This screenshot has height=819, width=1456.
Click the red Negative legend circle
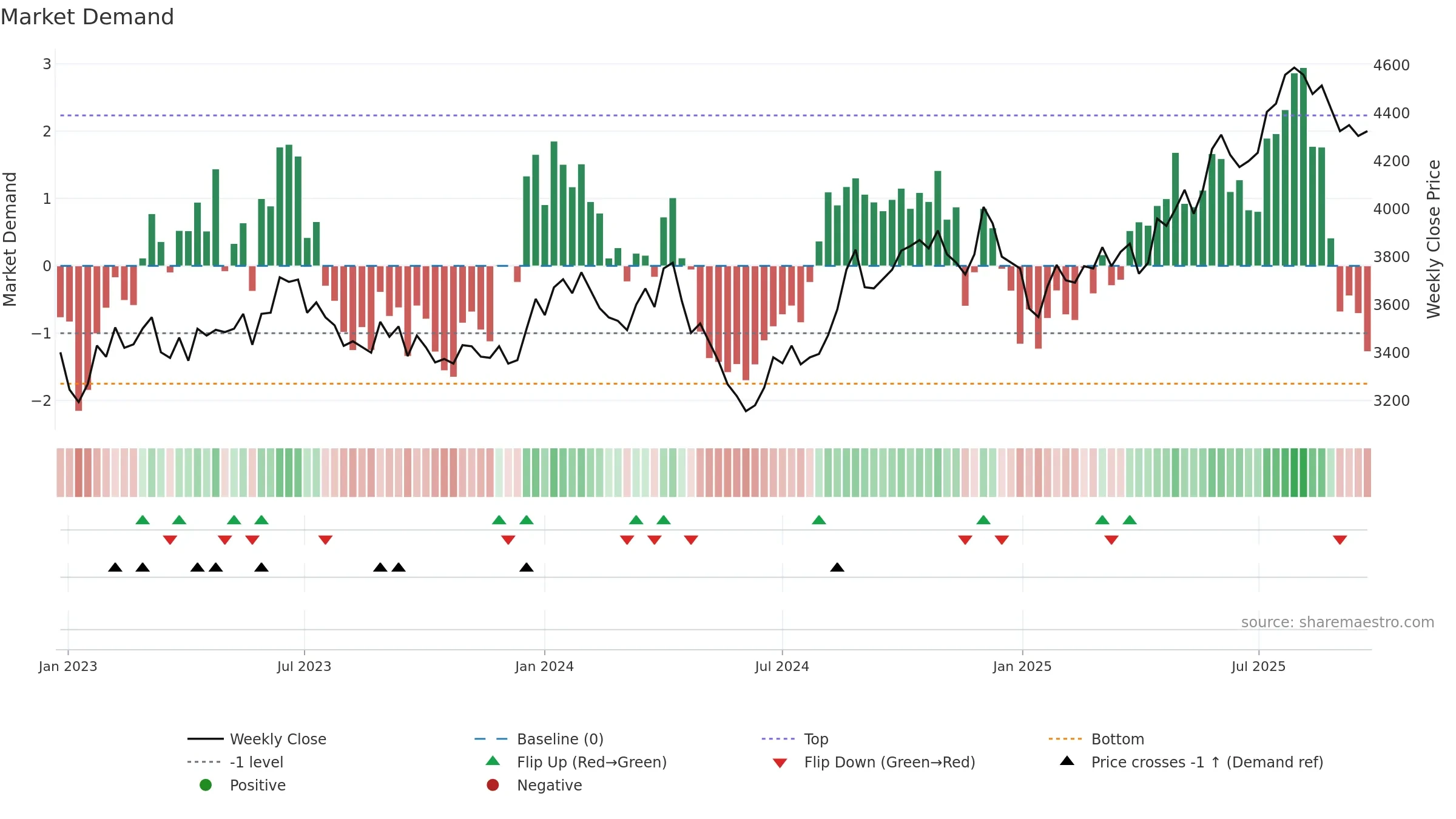pyautogui.click(x=493, y=785)
